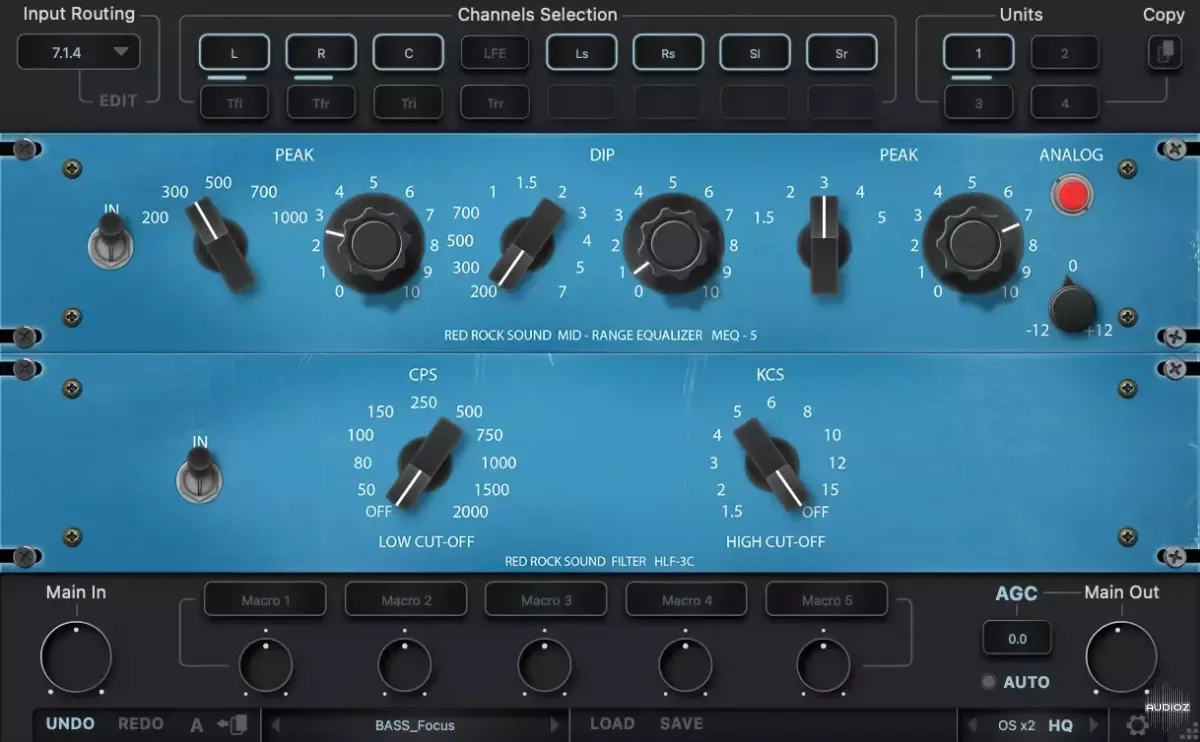Select the R channel
This screenshot has width=1200, height=742.
[321, 53]
